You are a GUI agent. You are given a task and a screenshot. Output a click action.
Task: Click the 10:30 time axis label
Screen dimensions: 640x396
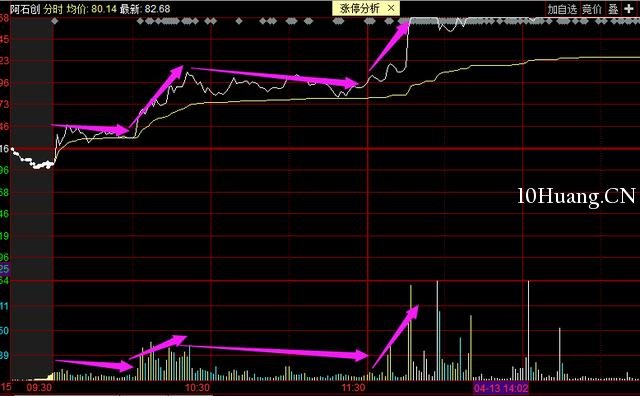(198, 387)
